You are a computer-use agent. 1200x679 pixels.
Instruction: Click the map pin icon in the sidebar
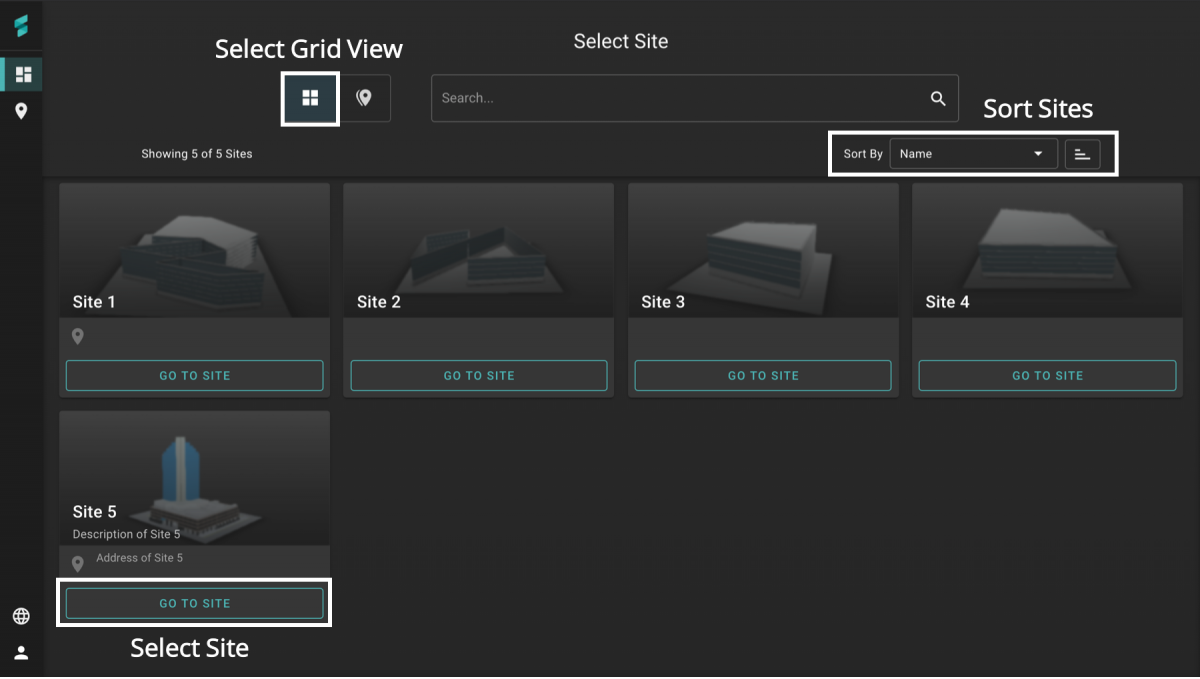tap(21, 110)
